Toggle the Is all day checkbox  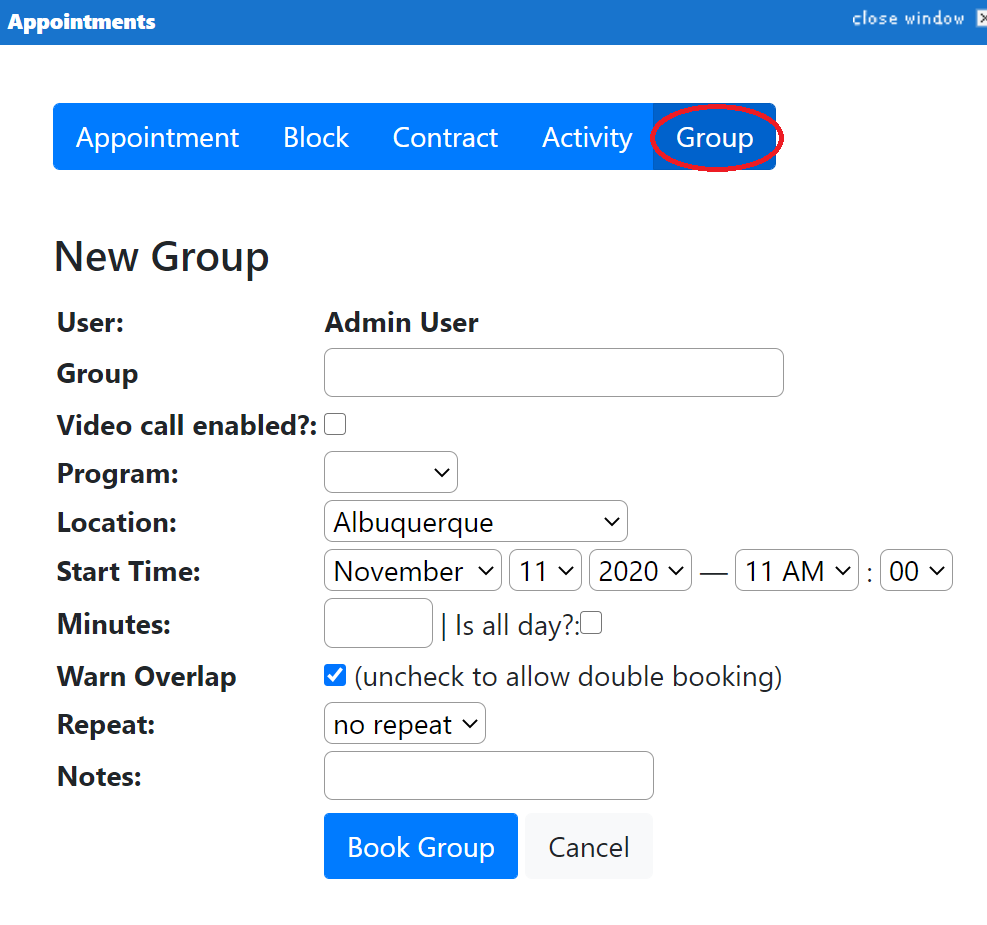591,623
